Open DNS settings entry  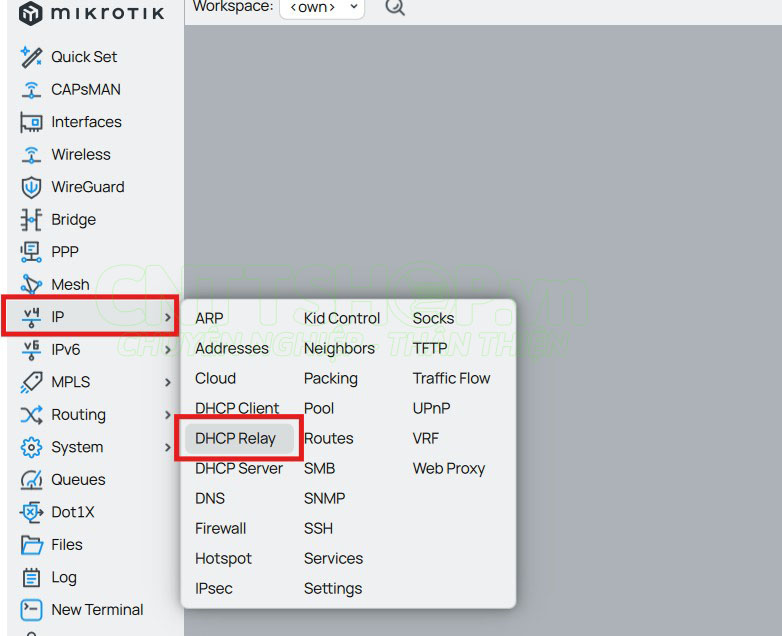(210, 498)
